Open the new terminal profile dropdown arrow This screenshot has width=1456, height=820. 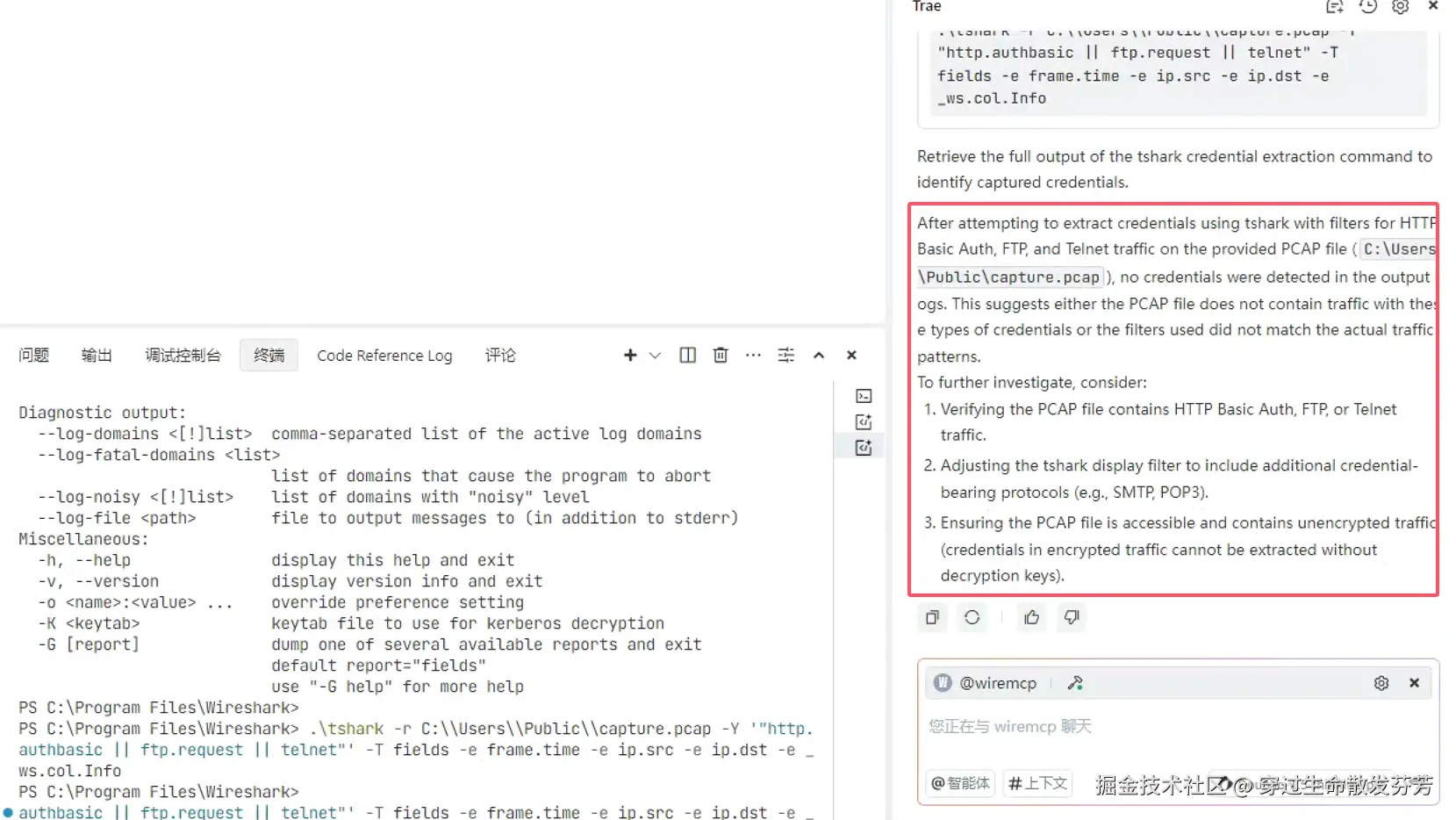tap(655, 355)
